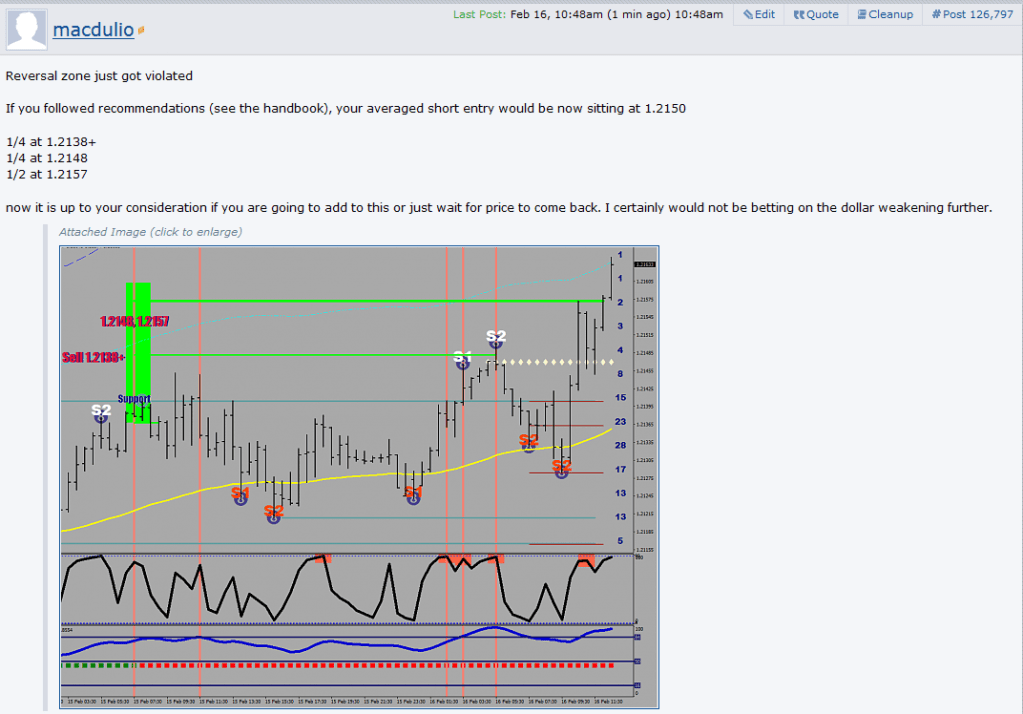Click the orange status icon beside macdulio
This screenshot has height=714, width=1023.
pos(141,31)
